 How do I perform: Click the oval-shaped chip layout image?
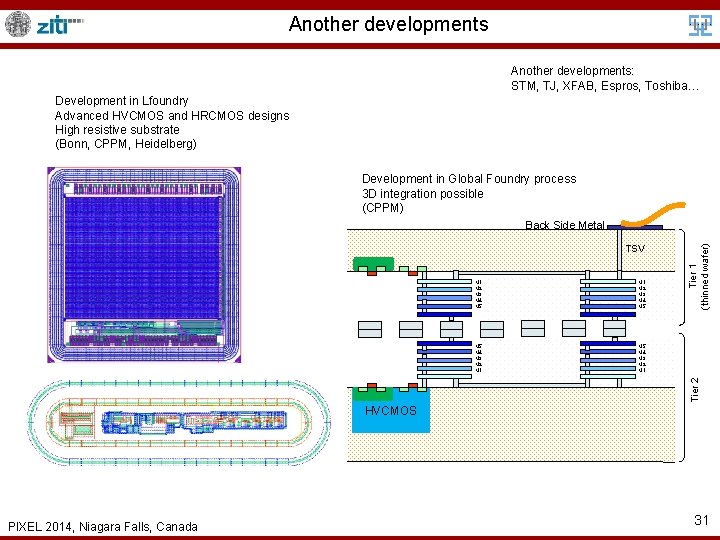point(179,422)
